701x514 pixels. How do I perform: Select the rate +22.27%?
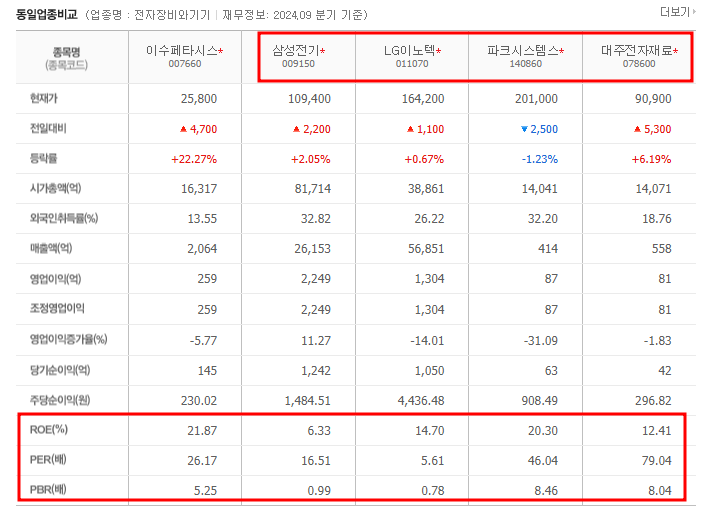click(194, 159)
